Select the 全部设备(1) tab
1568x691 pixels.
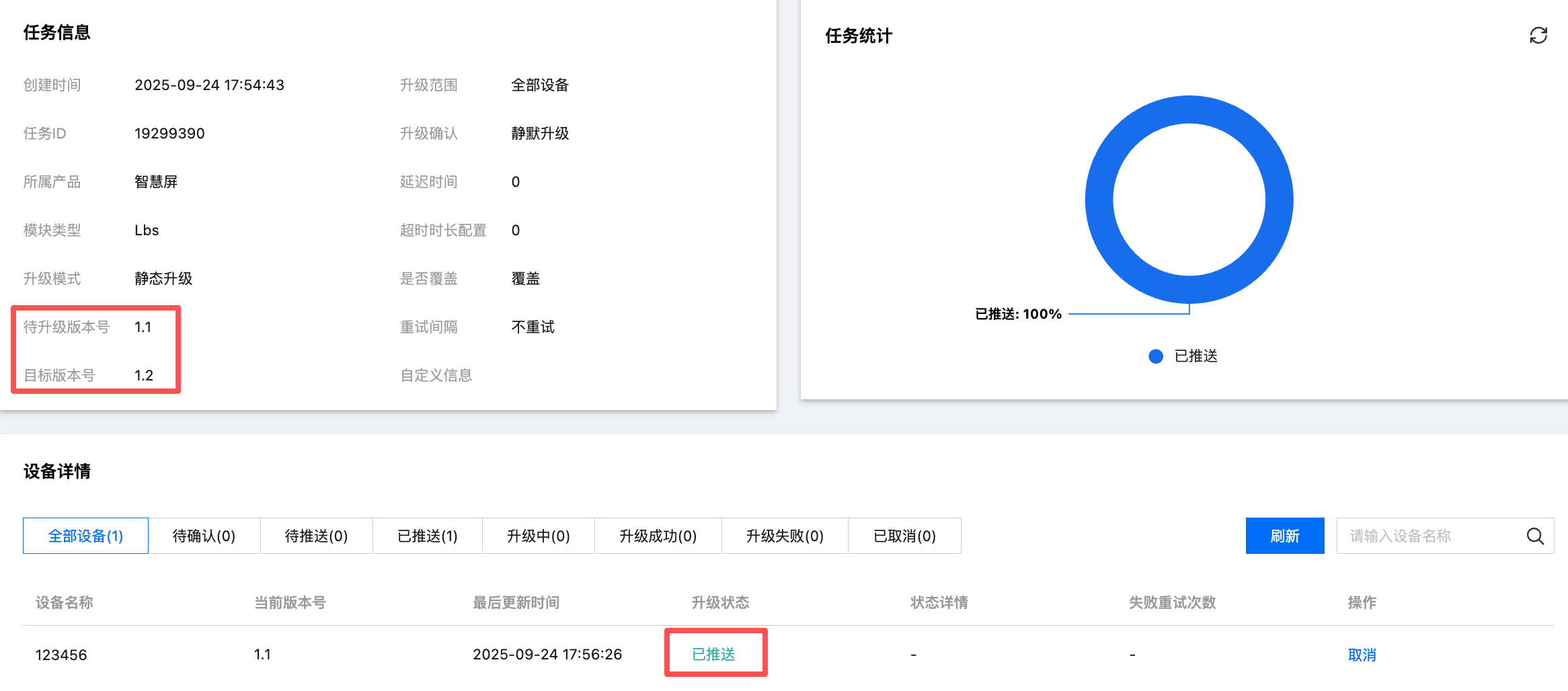tap(85, 536)
